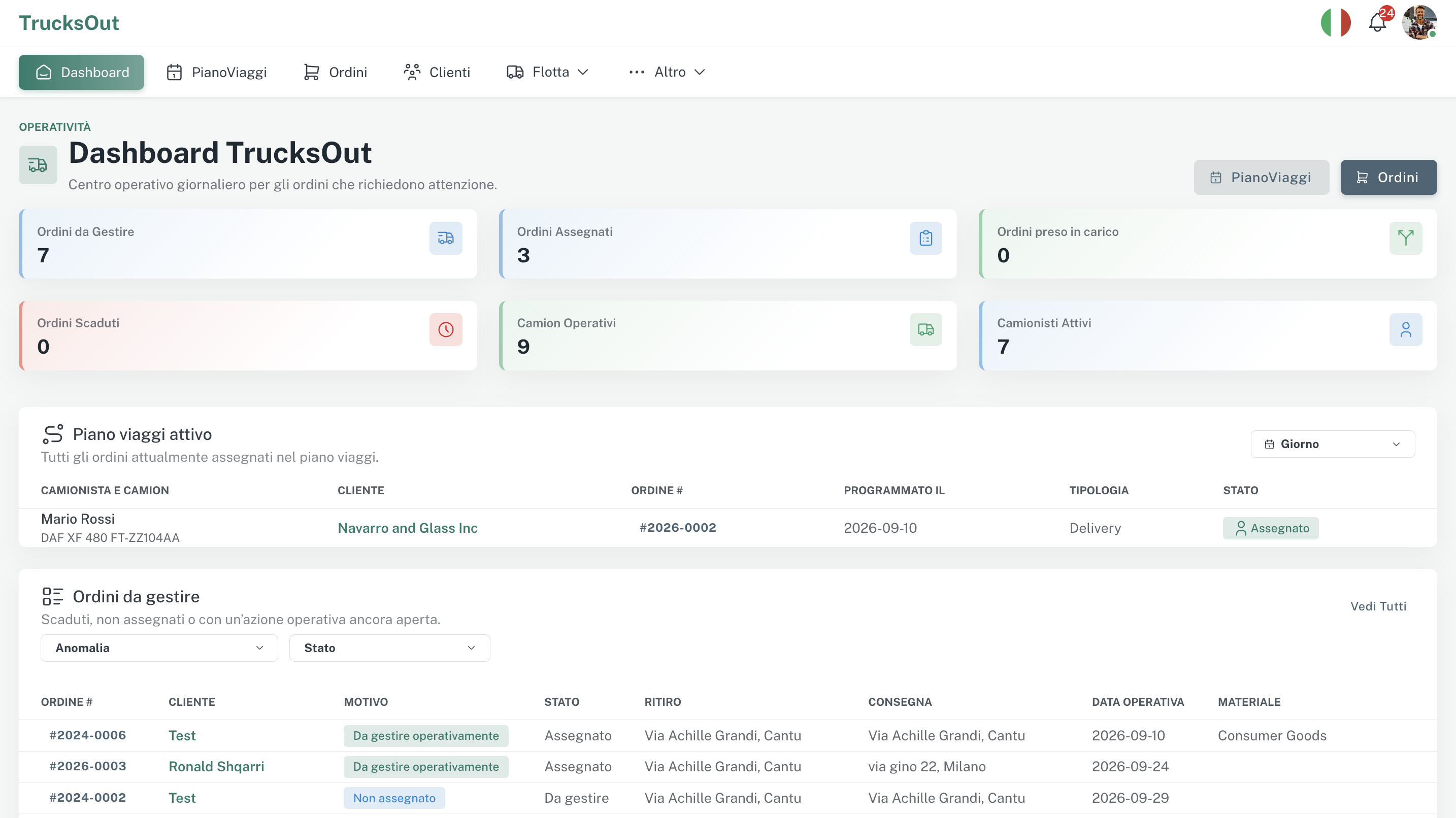Click the dark Ordini header button
The width and height of the screenshot is (1456, 818).
pyautogui.click(x=1388, y=178)
